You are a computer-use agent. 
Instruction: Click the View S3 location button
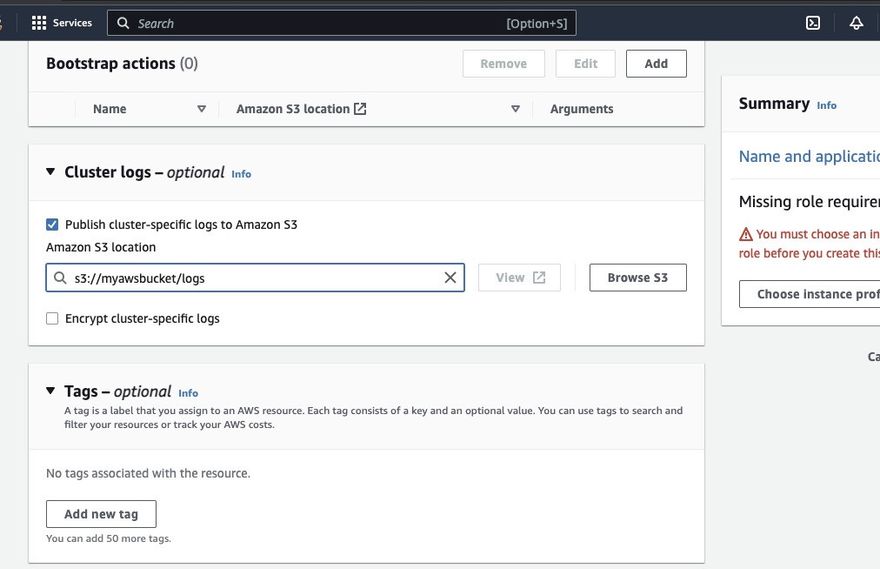point(519,278)
